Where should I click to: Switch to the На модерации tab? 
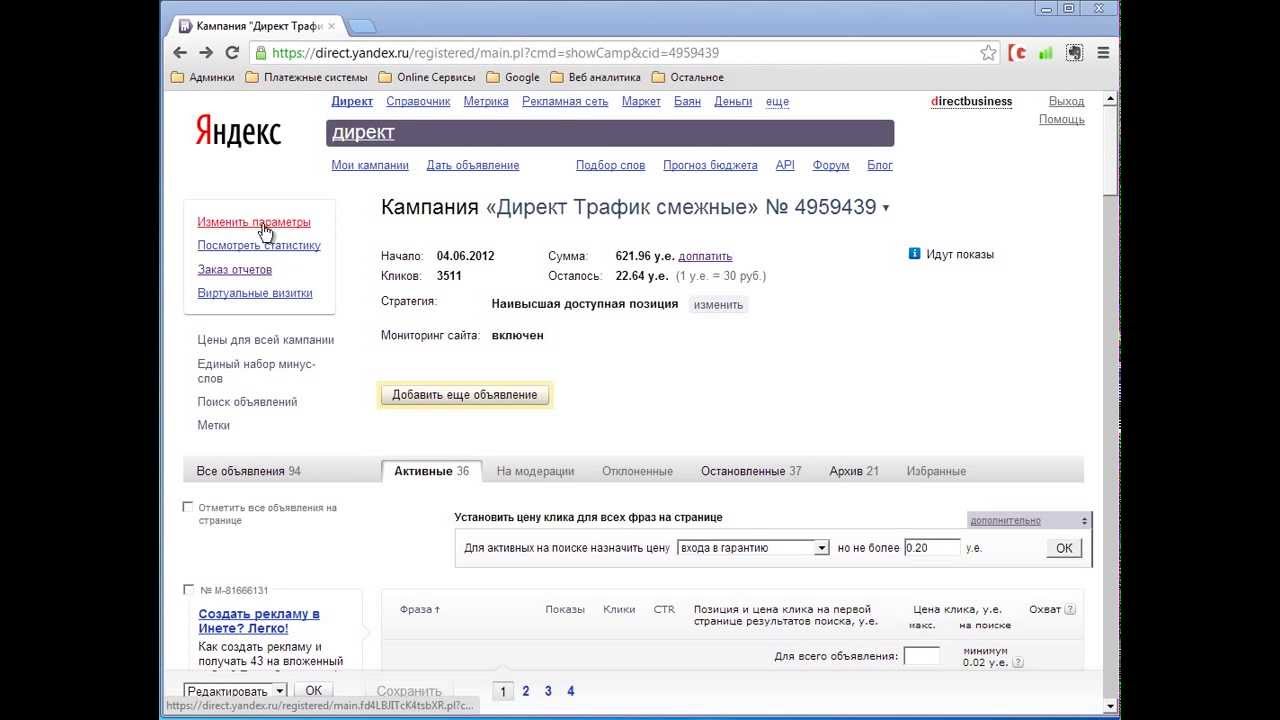coord(535,471)
